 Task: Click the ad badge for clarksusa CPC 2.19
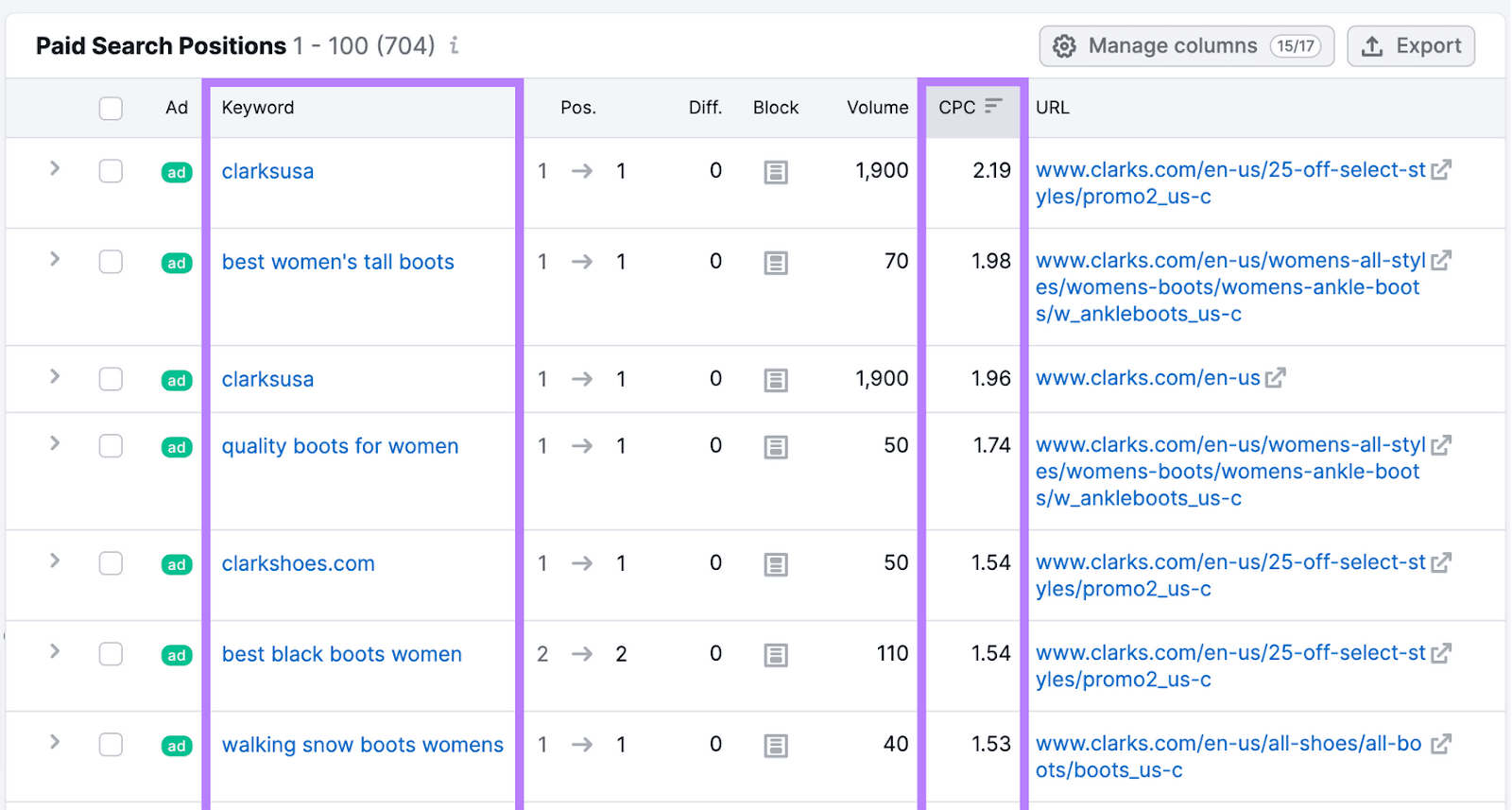177,172
